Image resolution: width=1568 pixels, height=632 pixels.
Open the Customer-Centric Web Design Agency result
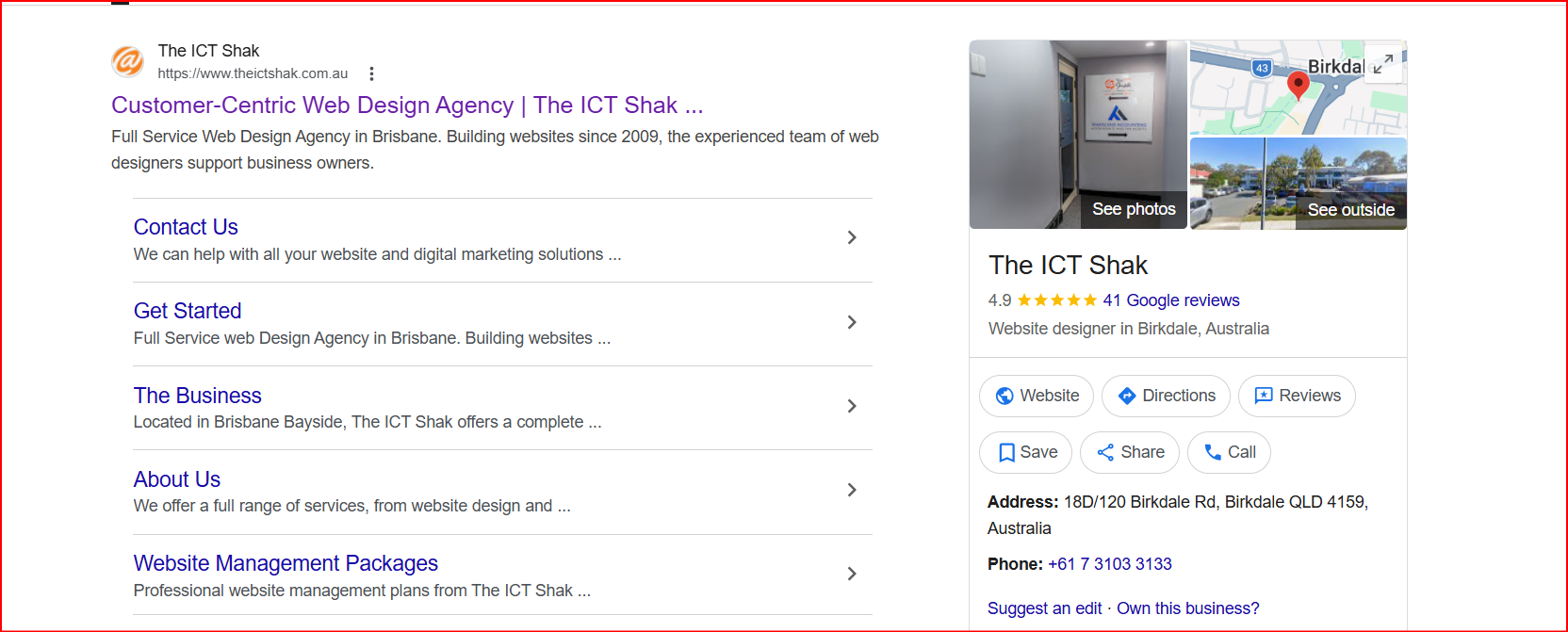point(407,105)
